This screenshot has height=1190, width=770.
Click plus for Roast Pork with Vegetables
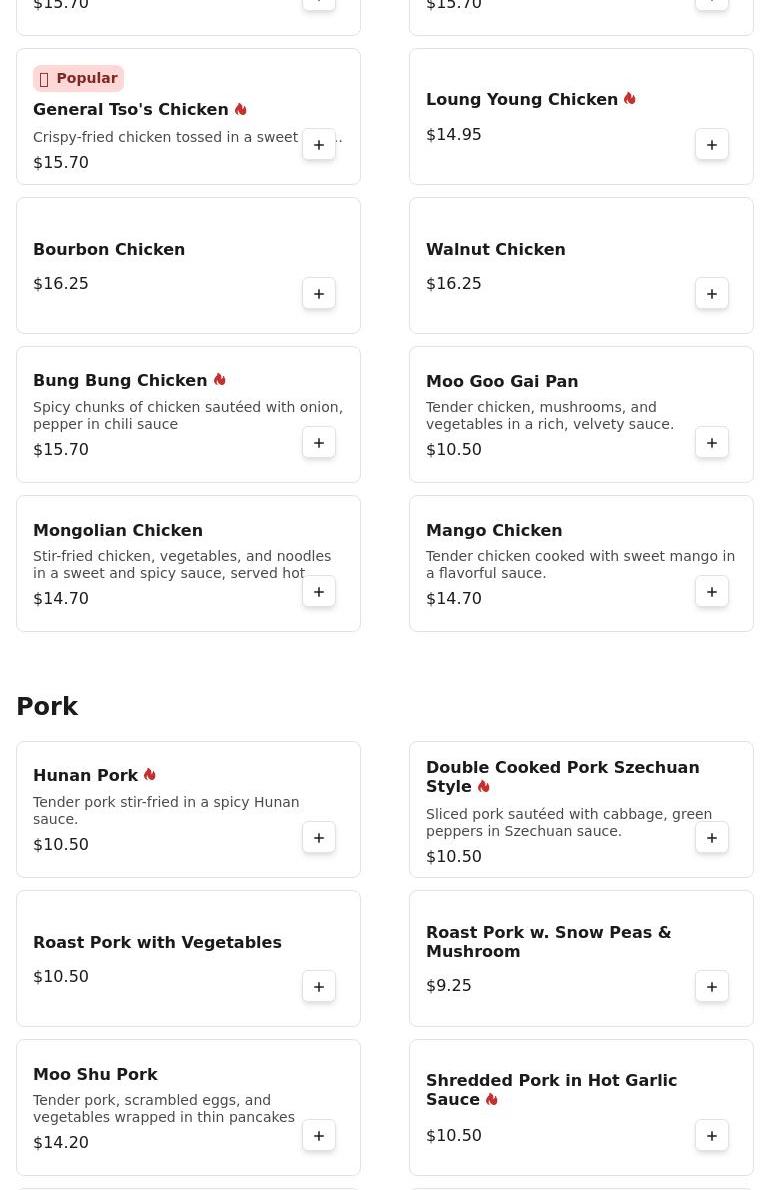pyautogui.click(x=319, y=987)
